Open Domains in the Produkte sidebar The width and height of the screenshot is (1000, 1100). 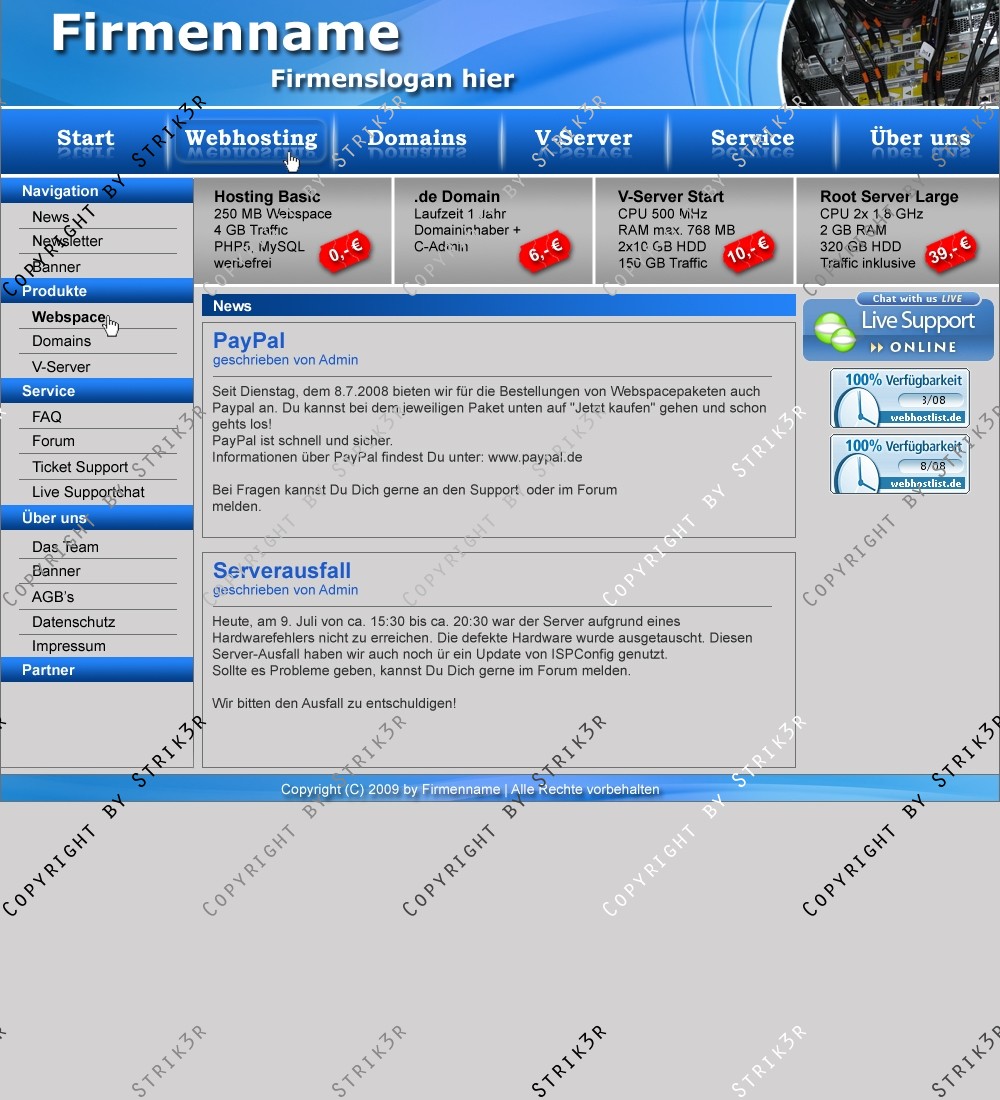point(62,341)
